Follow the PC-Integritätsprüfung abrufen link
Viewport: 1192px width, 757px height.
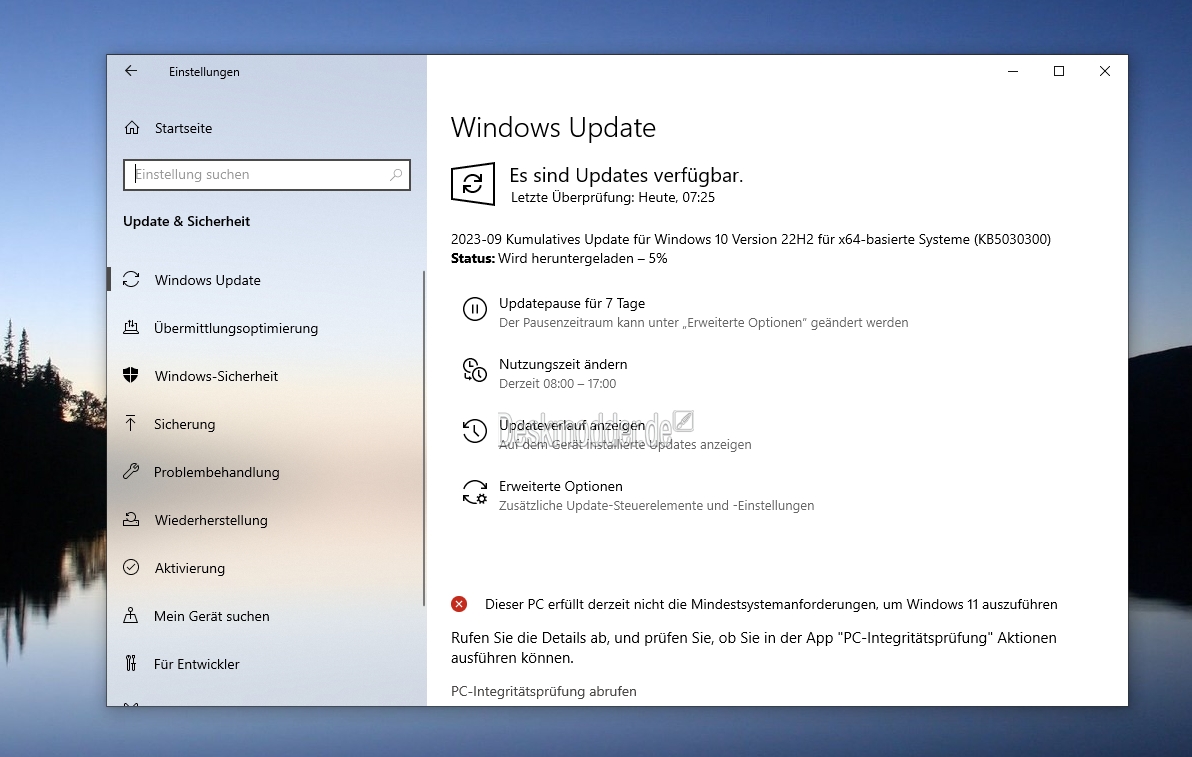click(544, 691)
